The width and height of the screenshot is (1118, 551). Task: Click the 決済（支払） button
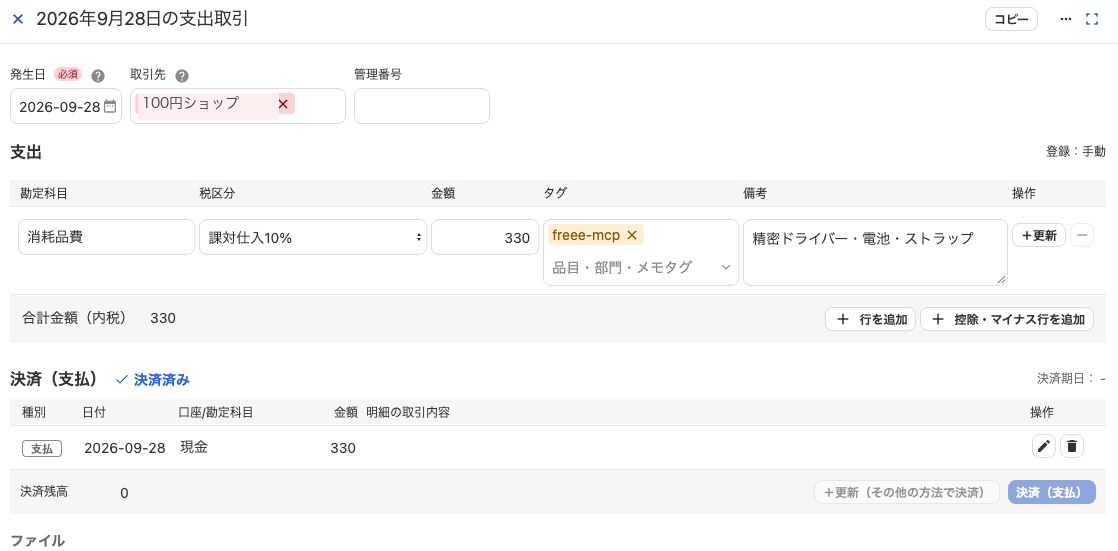pyautogui.click(x=1052, y=492)
